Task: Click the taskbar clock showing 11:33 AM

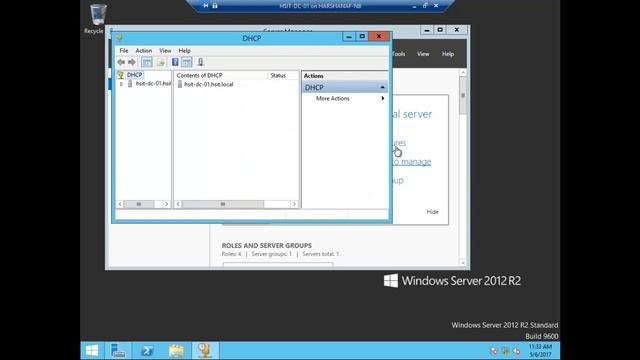Action: click(540, 351)
